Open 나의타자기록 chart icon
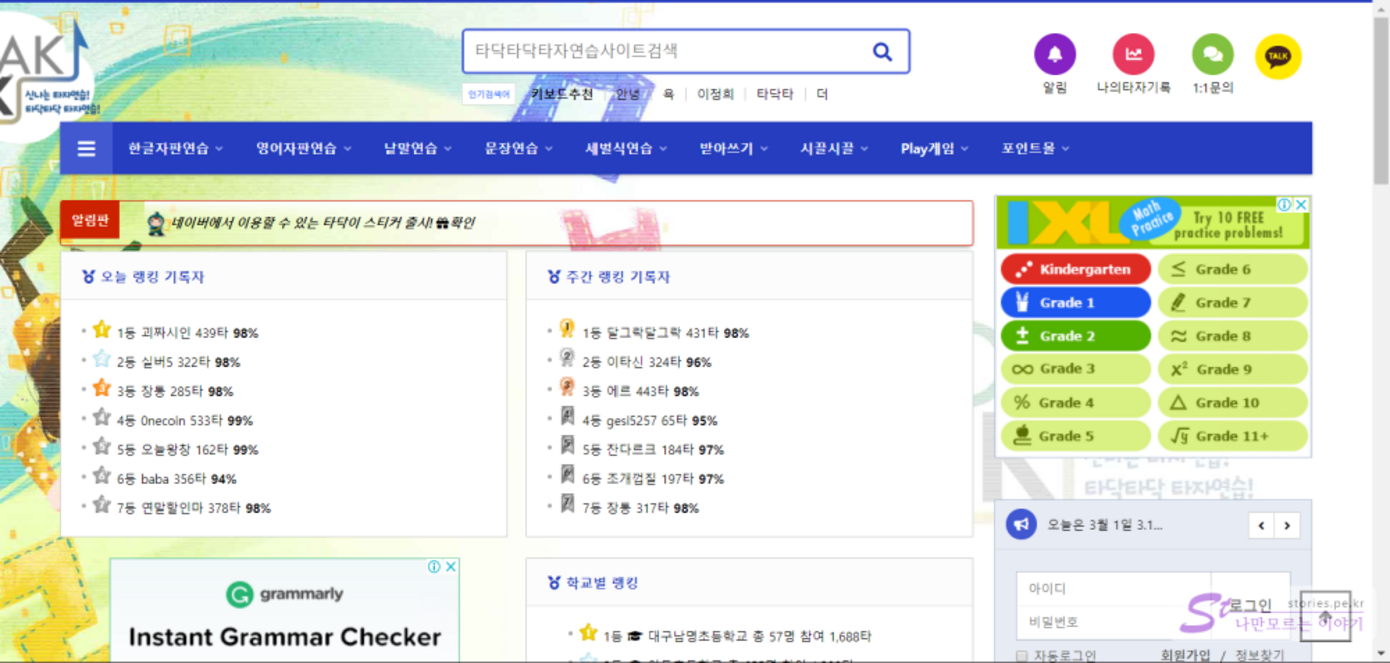 tap(1133, 55)
